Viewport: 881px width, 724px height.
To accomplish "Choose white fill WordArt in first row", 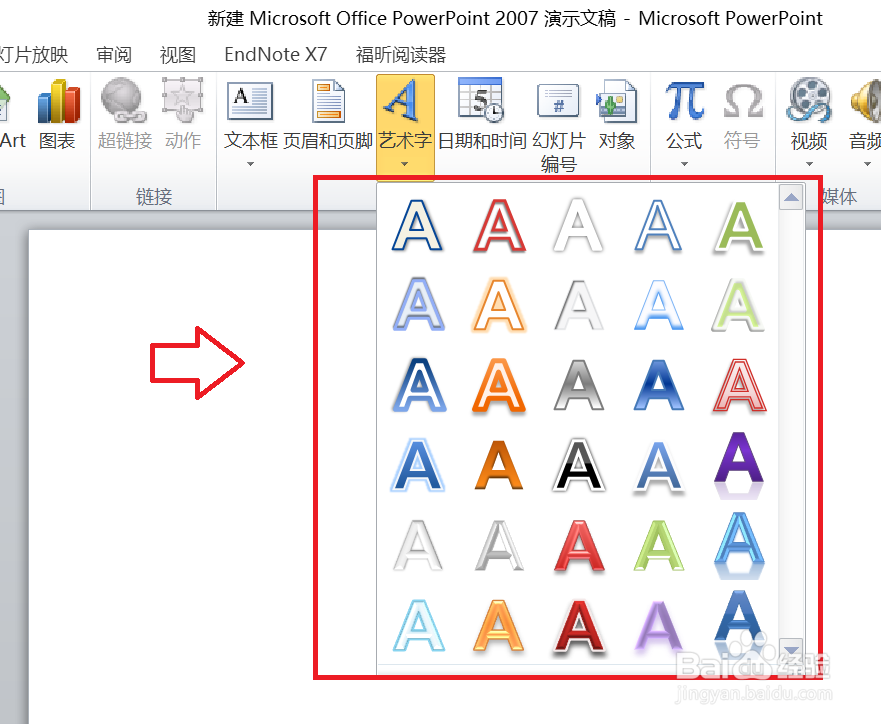I will [579, 225].
